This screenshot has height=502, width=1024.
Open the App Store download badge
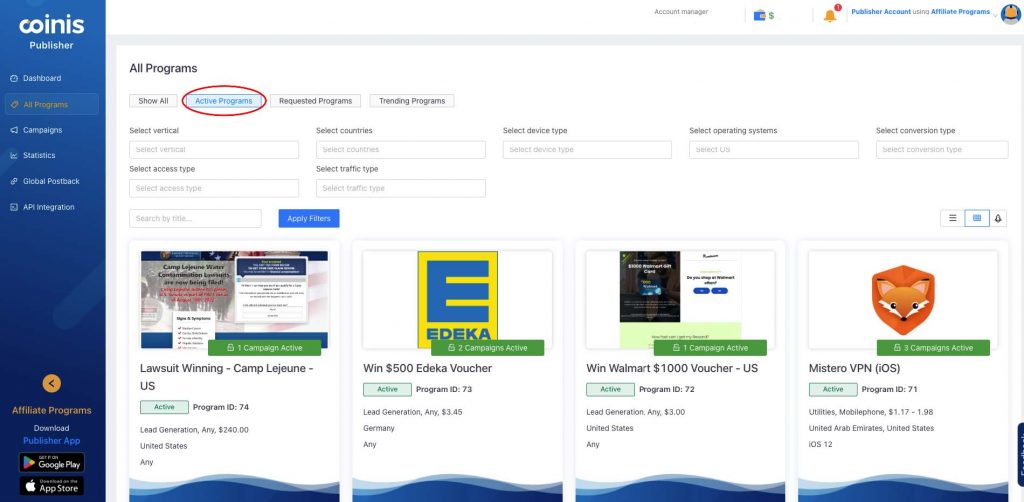tap(52, 486)
